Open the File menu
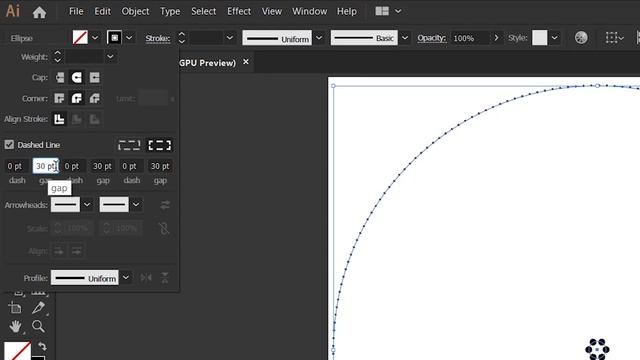 [x=76, y=11]
